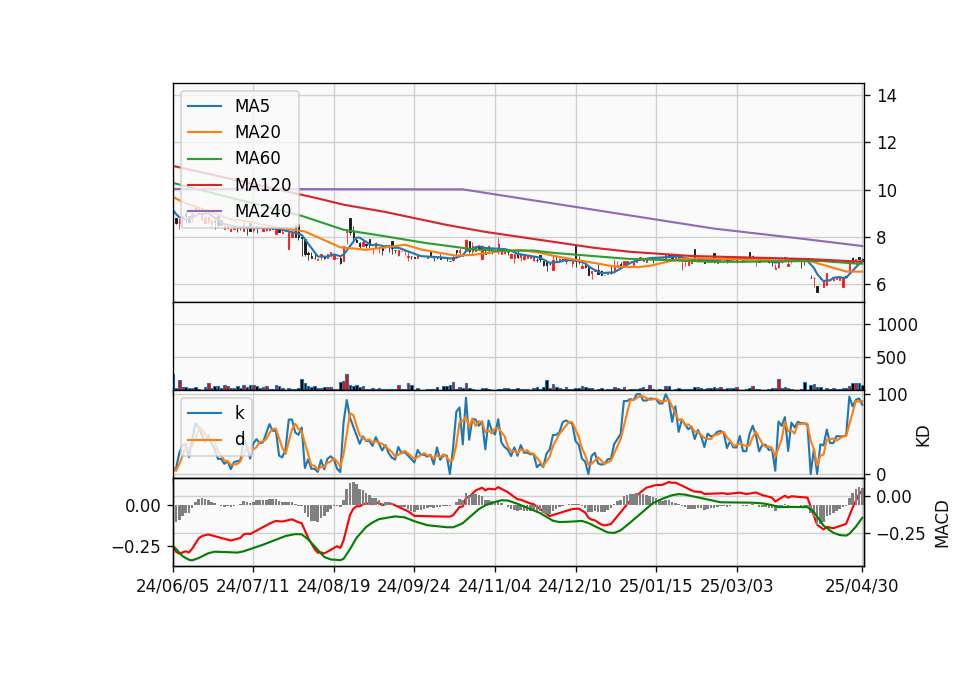Click the blue MA5 legend line sample
This screenshot has width=960, height=690.
point(204,106)
